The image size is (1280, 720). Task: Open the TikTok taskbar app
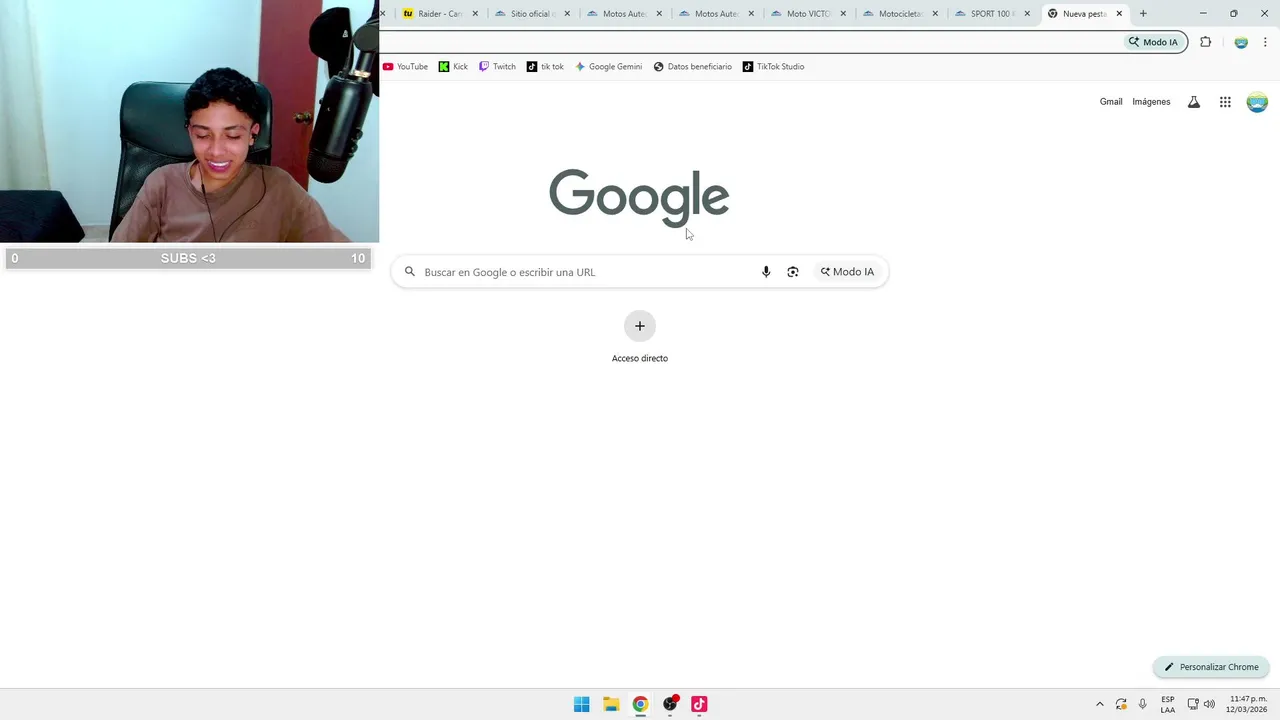[x=699, y=704]
